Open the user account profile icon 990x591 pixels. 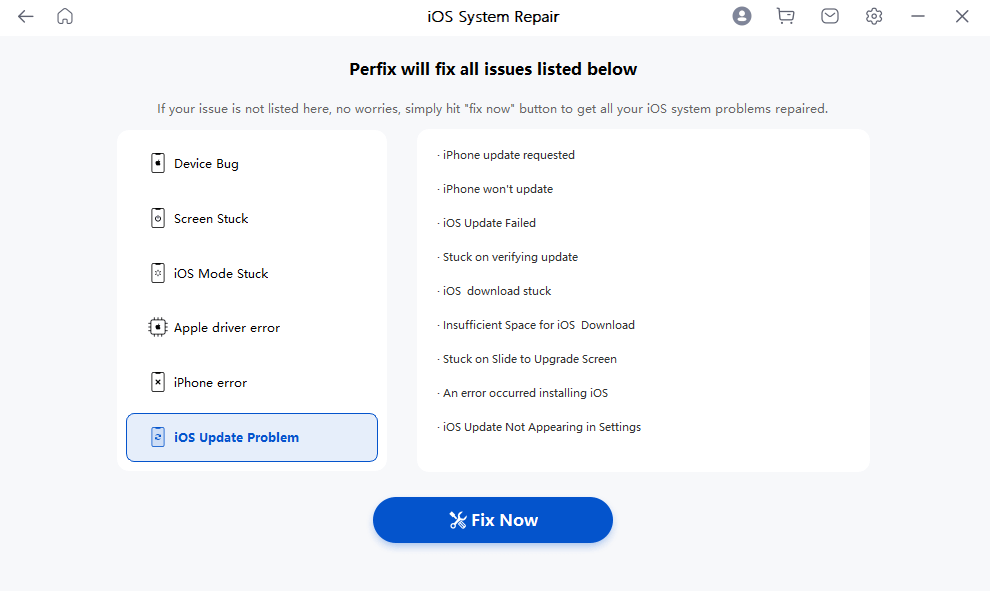click(741, 17)
